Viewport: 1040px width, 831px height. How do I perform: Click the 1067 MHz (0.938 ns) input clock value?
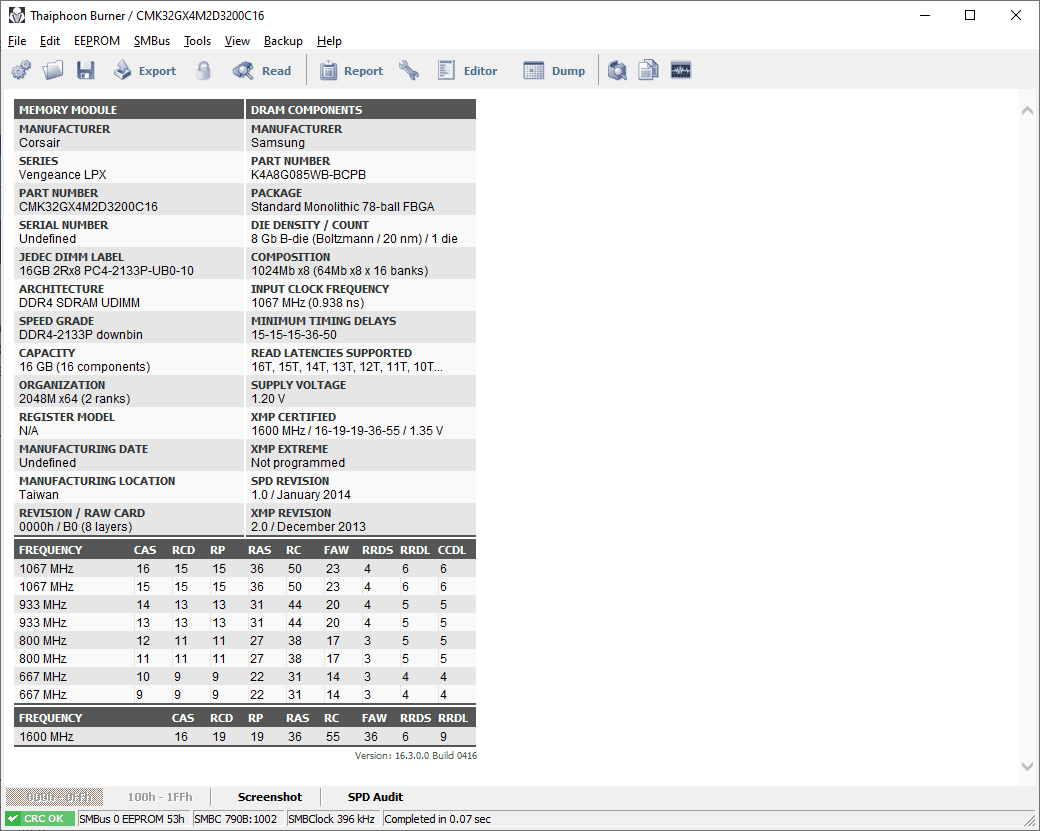click(308, 303)
